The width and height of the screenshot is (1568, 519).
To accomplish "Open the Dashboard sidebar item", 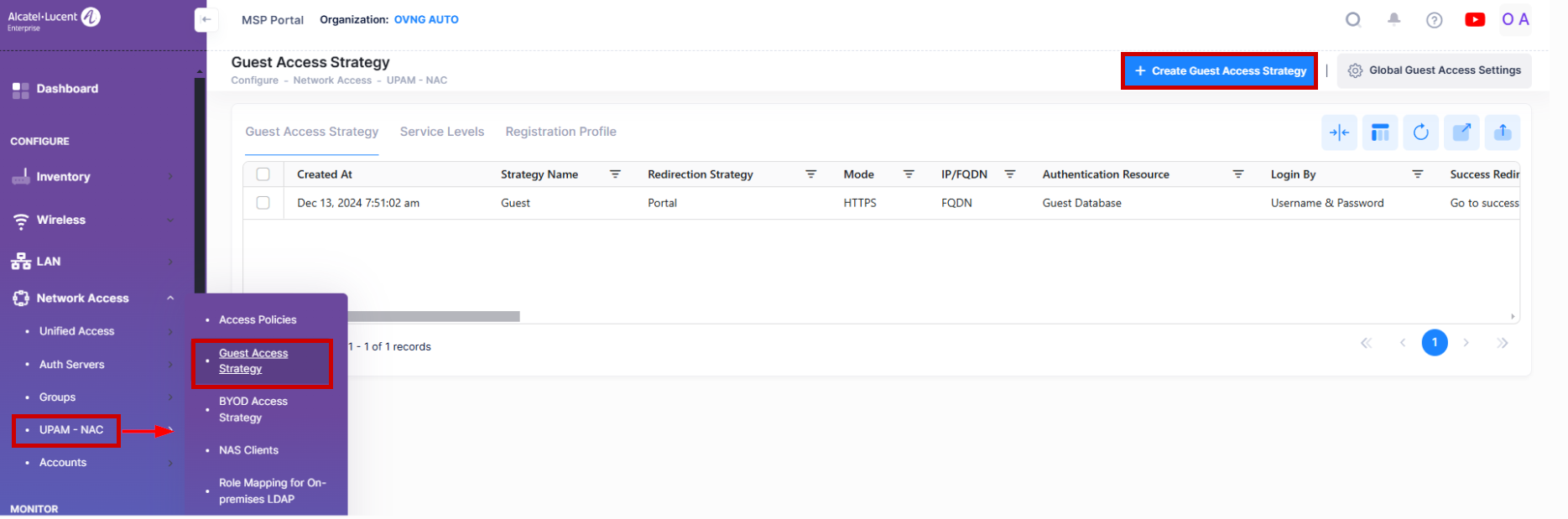I will (x=67, y=89).
